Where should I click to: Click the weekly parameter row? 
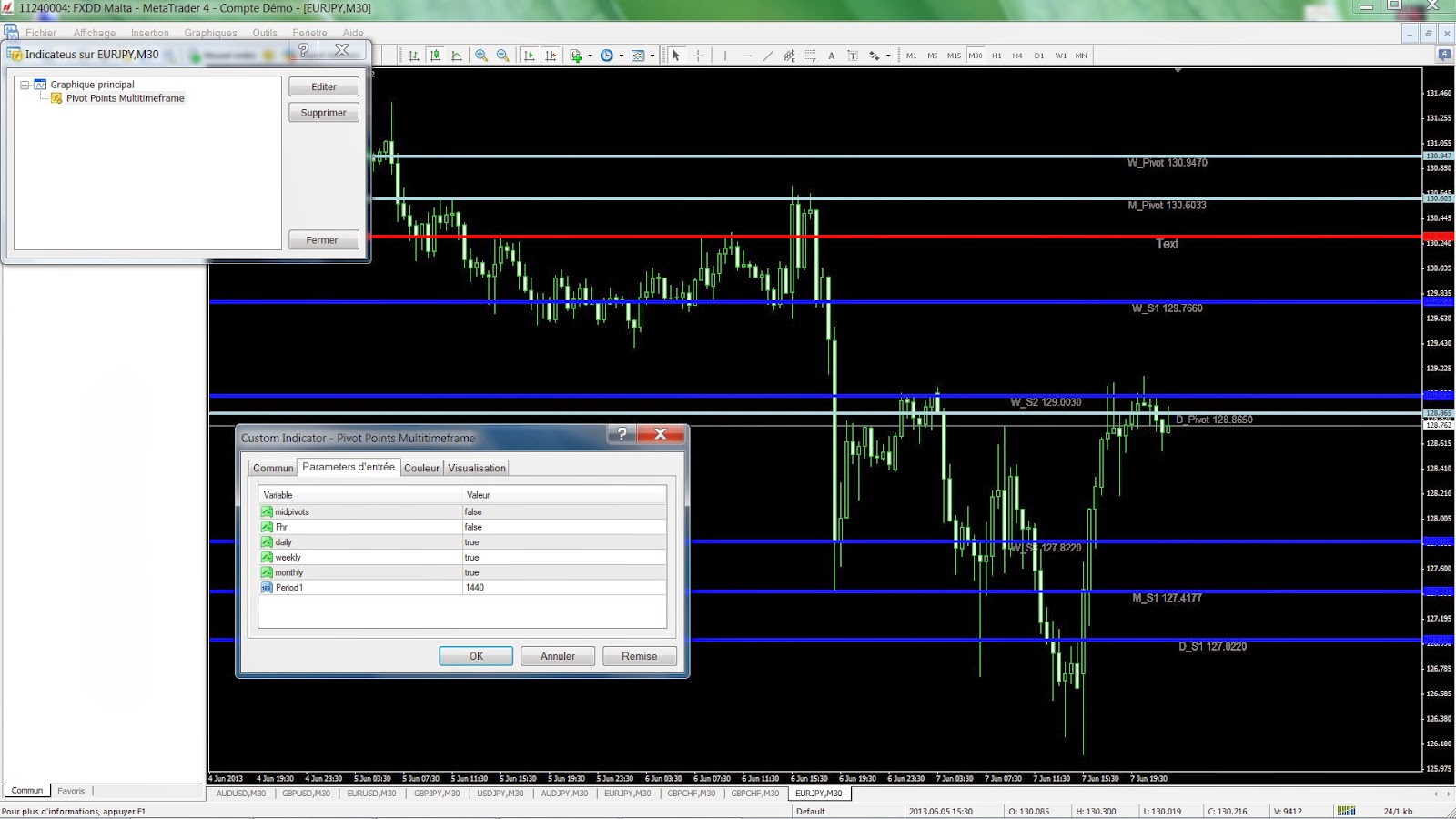[x=462, y=558]
